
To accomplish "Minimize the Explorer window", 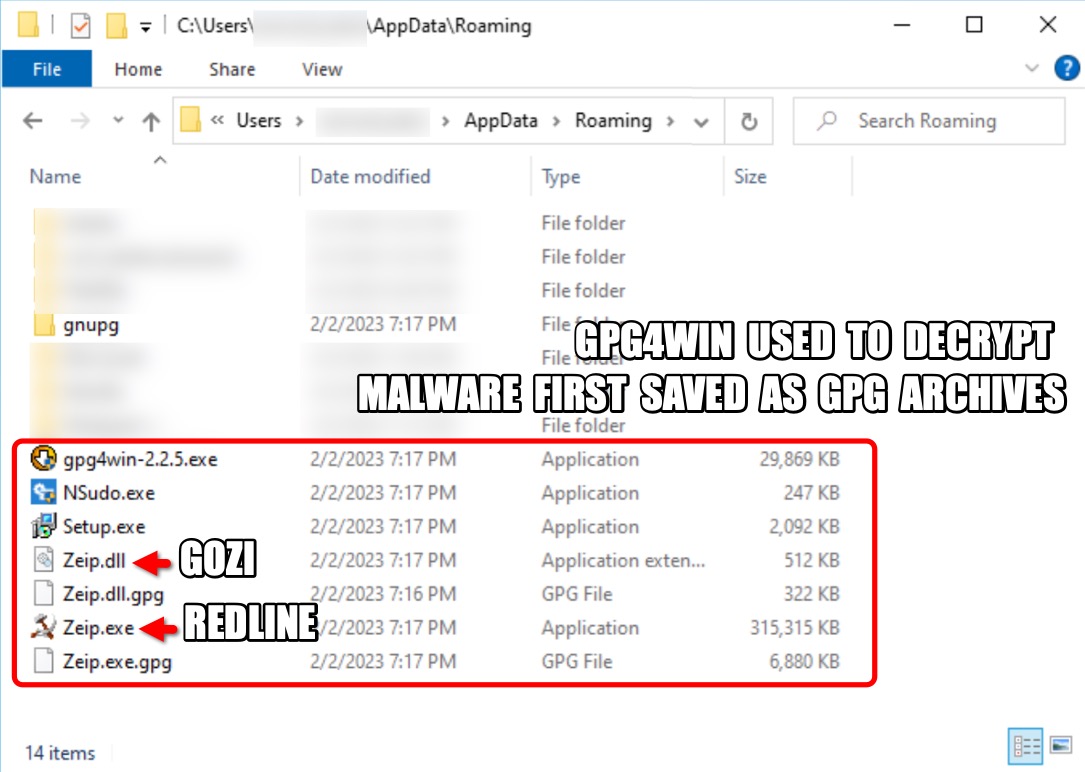I will click(x=902, y=25).
